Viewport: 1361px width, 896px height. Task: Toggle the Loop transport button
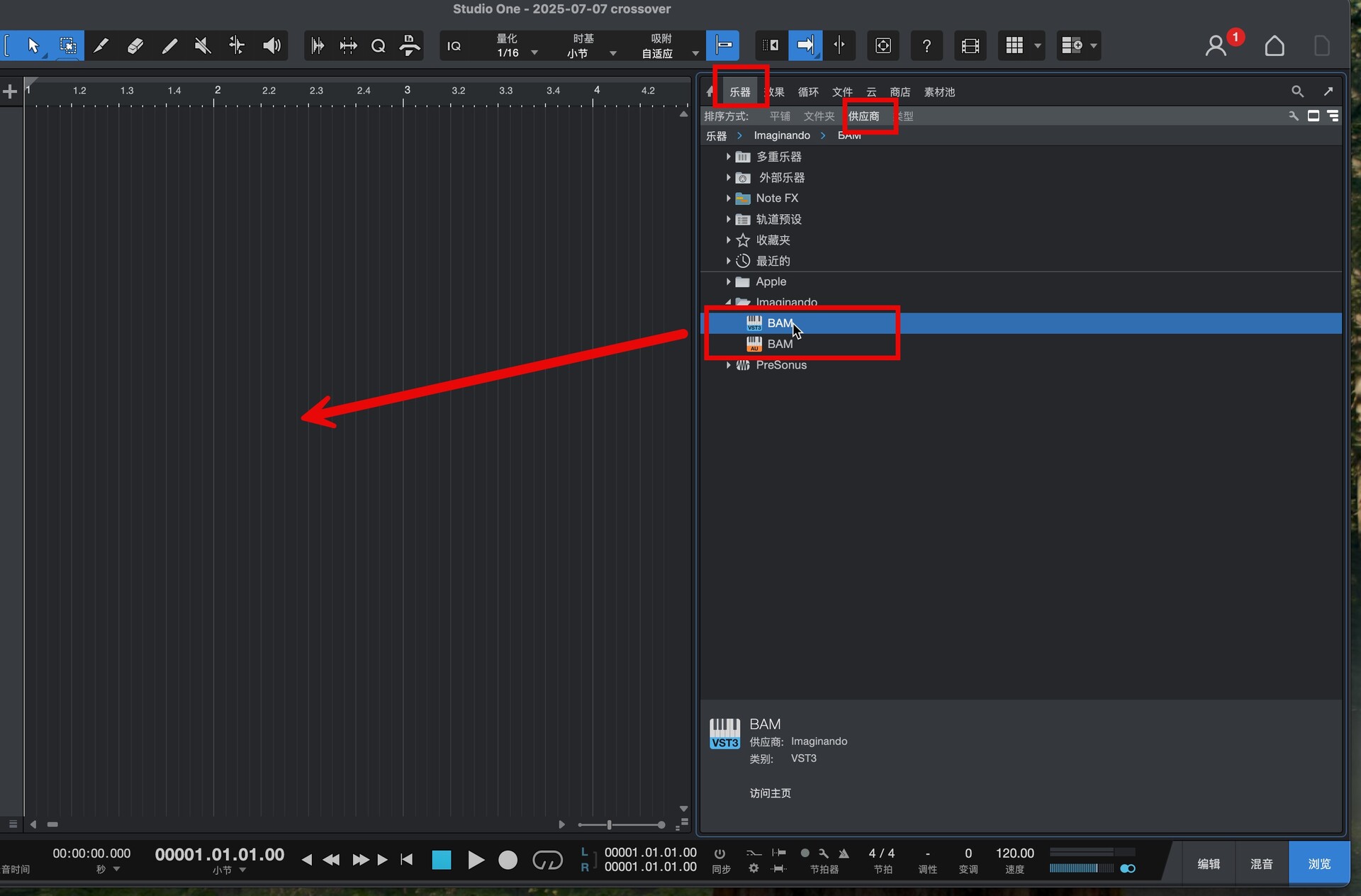[x=547, y=861]
